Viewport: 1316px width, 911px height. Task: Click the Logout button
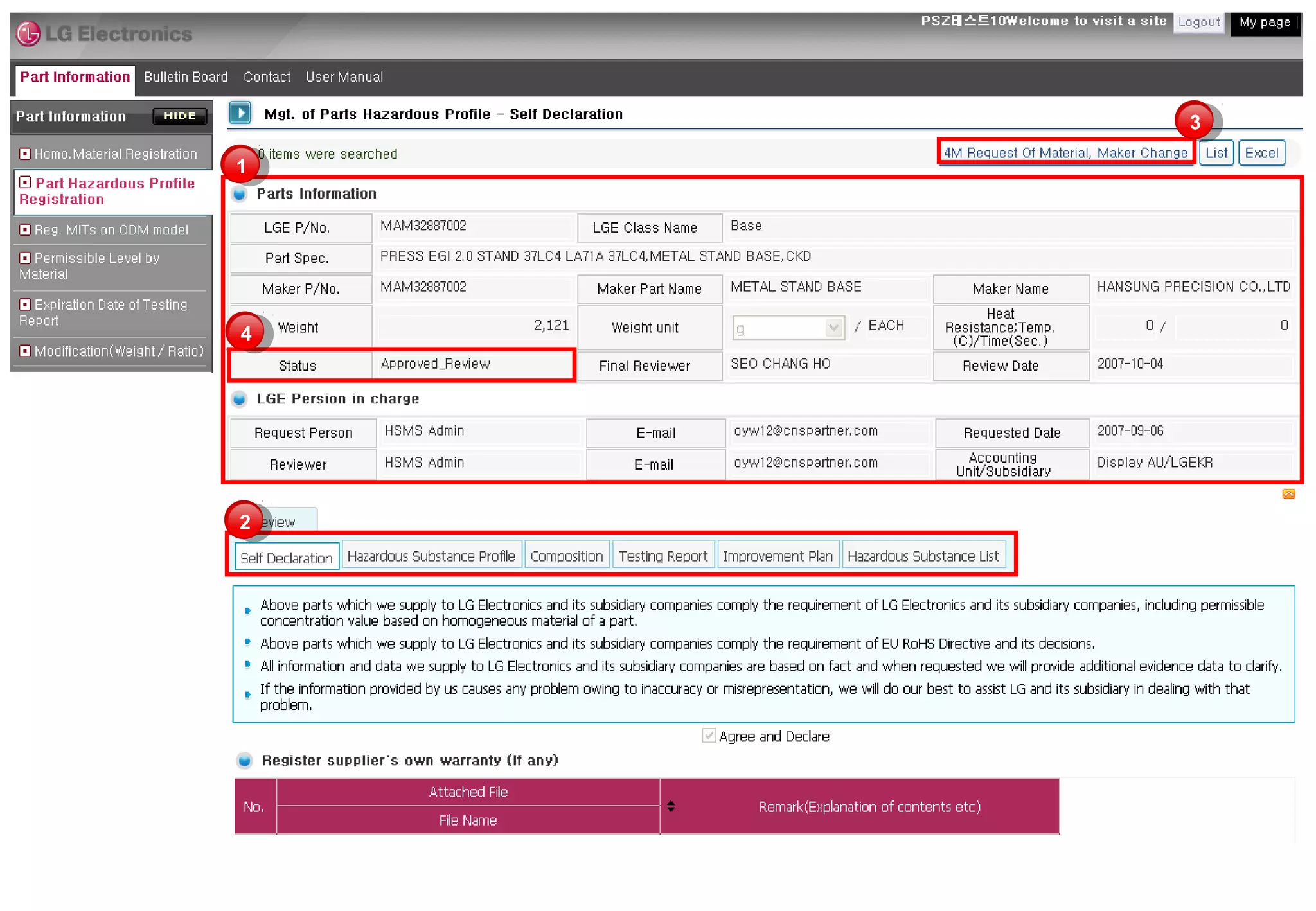point(1198,22)
